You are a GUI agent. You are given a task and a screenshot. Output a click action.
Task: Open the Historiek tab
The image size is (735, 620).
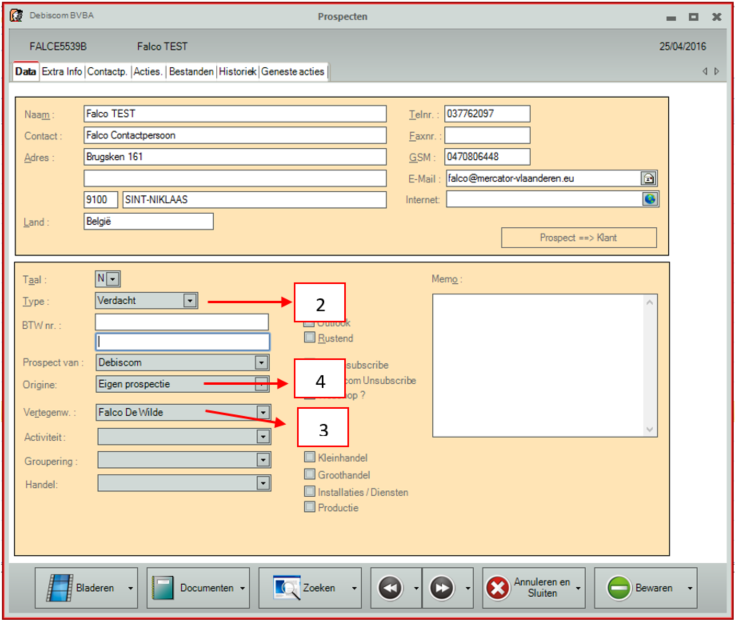coord(238,72)
